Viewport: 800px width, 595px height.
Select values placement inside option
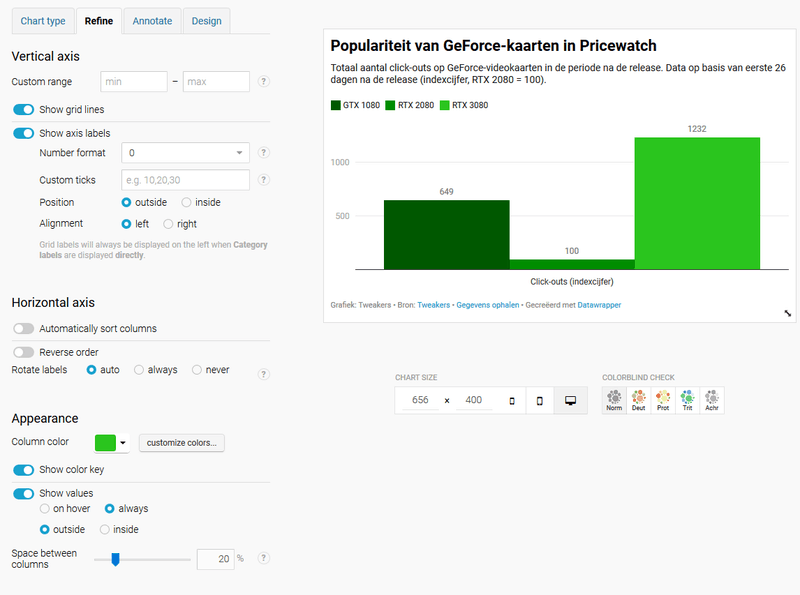tap(105, 530)
